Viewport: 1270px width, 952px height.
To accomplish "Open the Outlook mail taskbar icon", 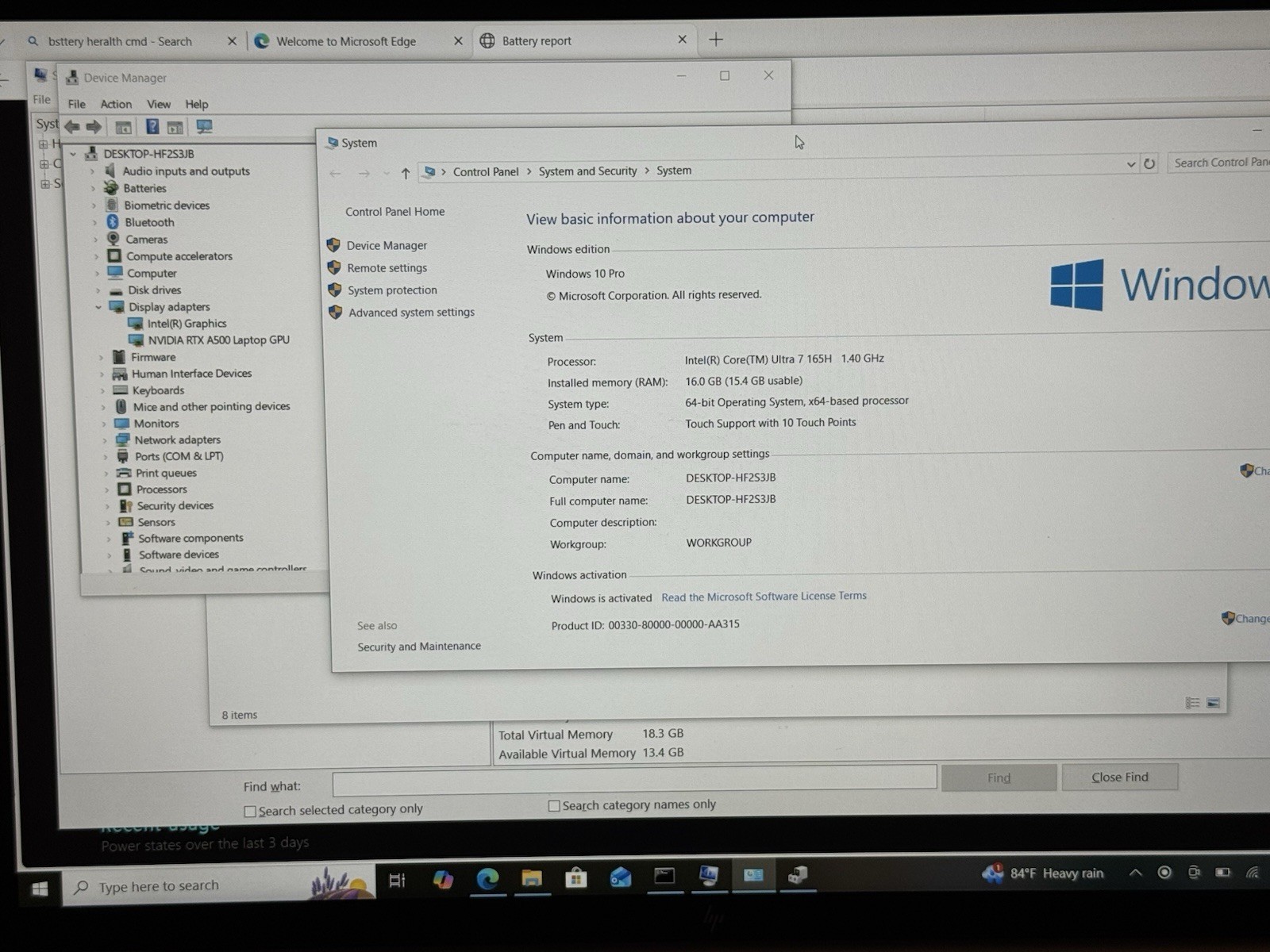I will coord(620,877).
